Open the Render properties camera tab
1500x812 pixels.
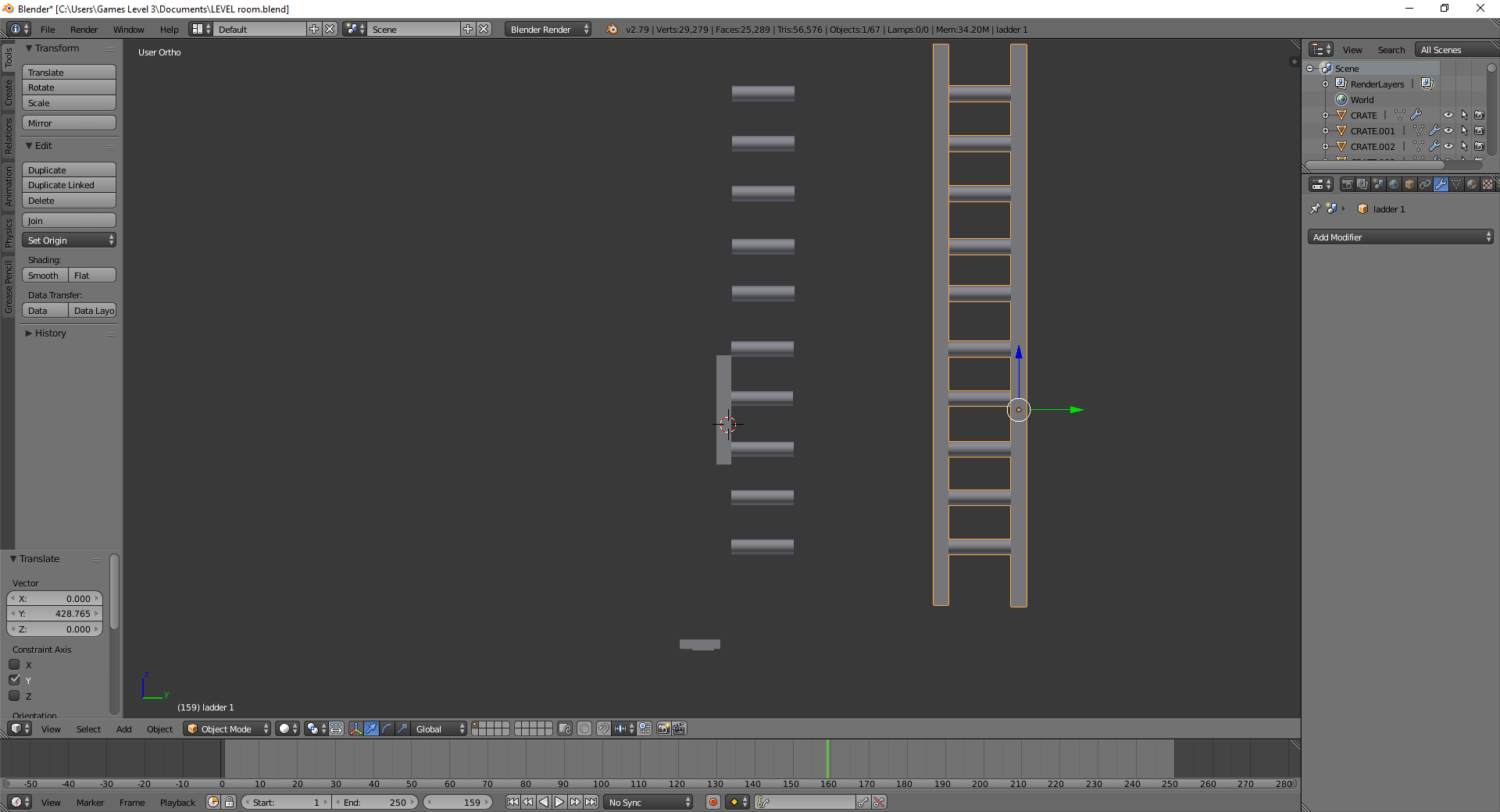click(x=1347, y=184)
